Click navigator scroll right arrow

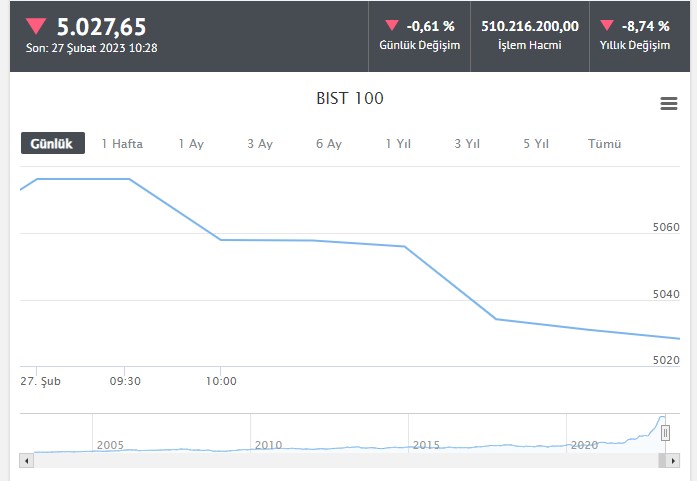[673, 461]
